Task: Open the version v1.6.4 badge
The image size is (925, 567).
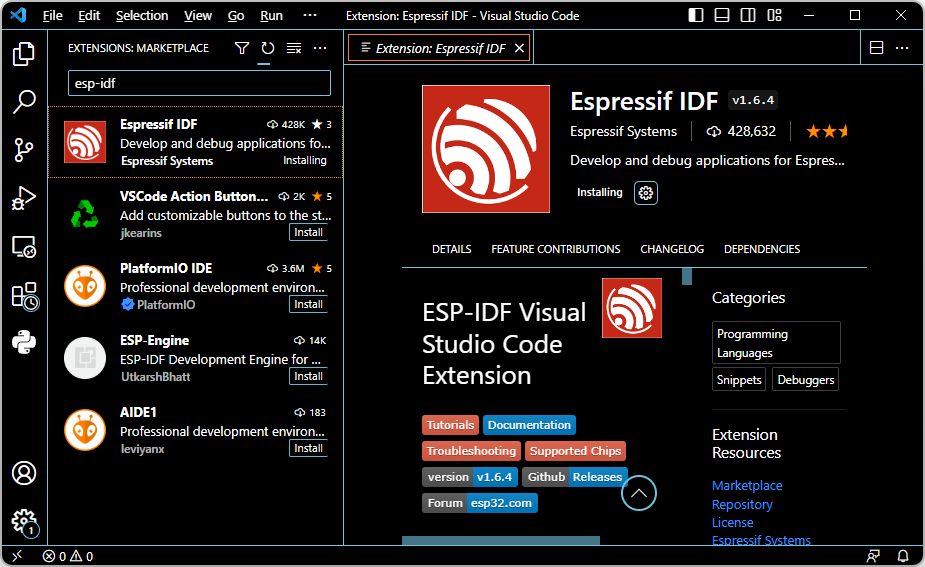Action: (x=470, y=477)
